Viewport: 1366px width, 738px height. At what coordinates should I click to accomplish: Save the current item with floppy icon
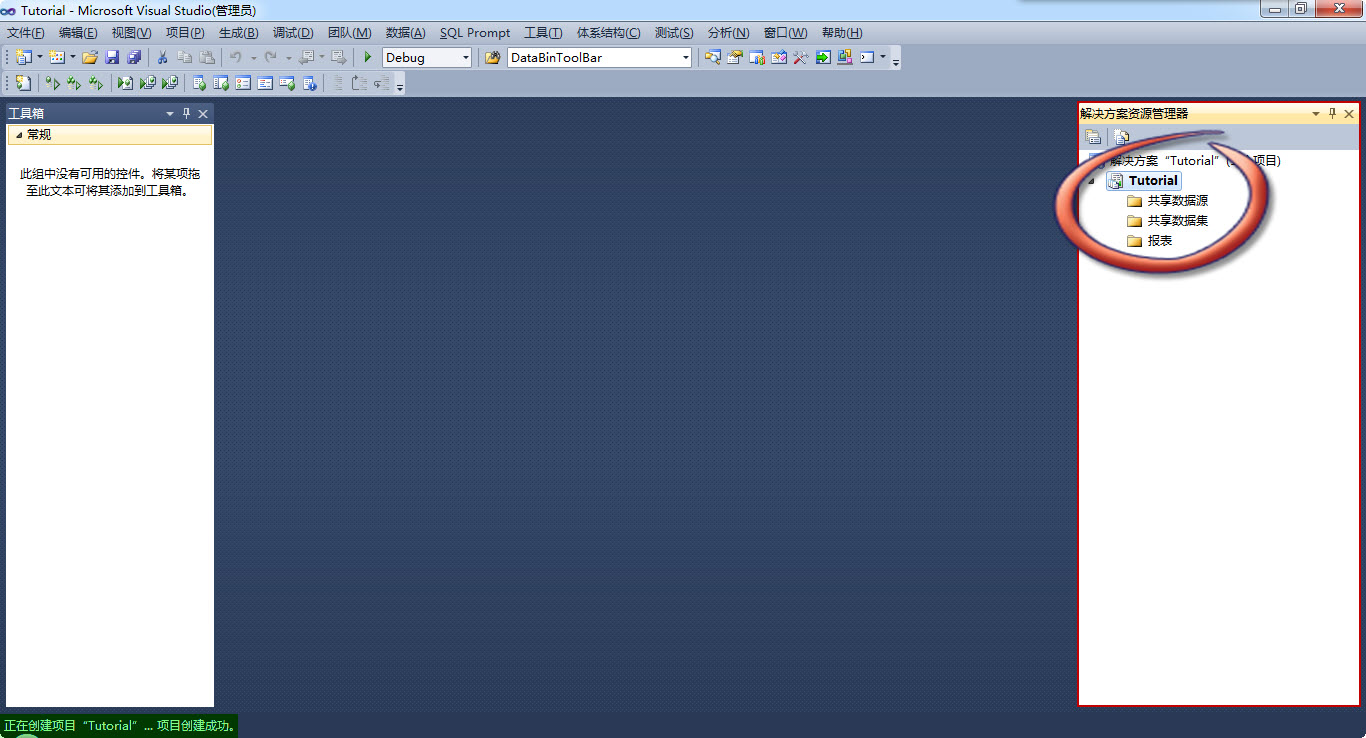point(112,58)
